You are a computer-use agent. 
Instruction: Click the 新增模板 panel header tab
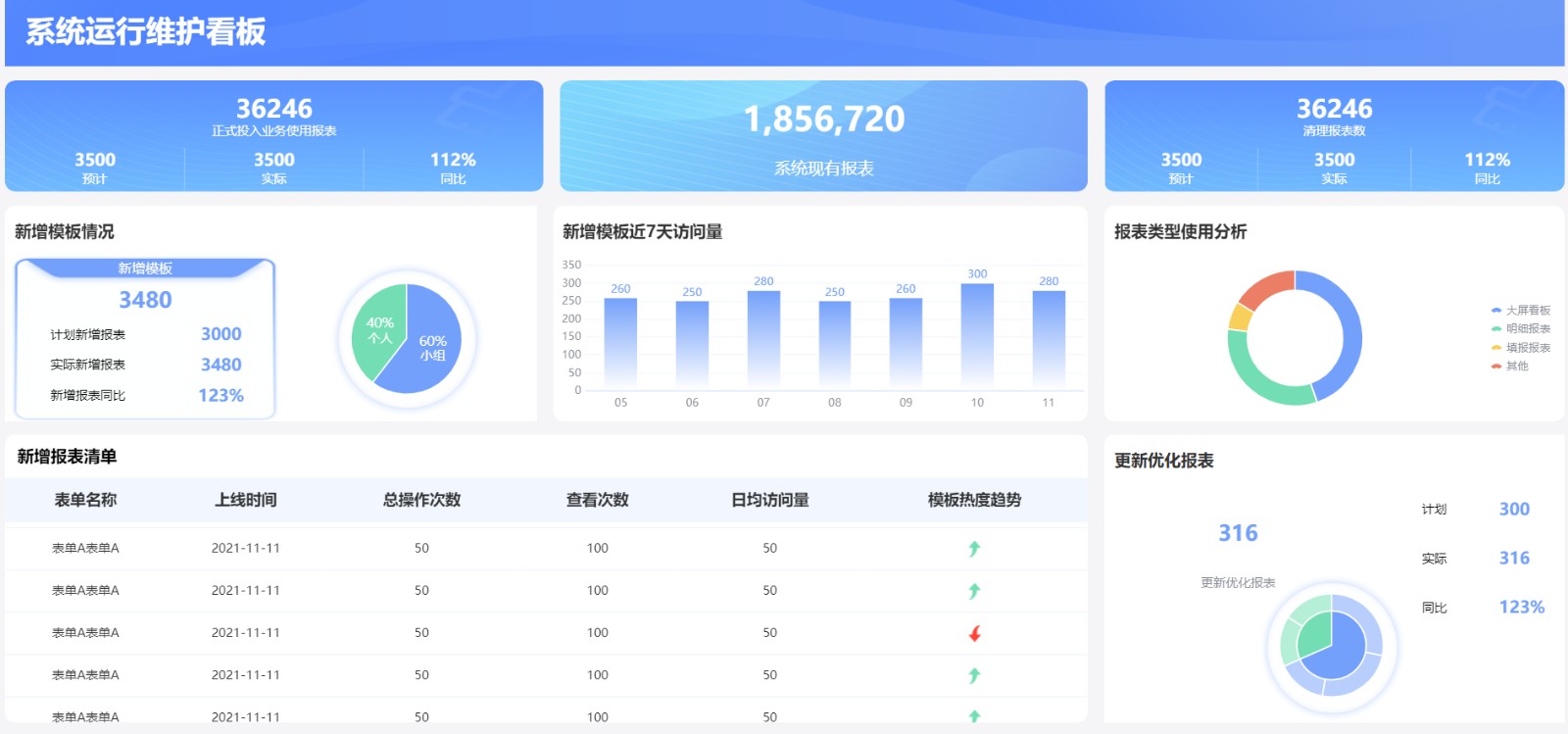point(145,268)
